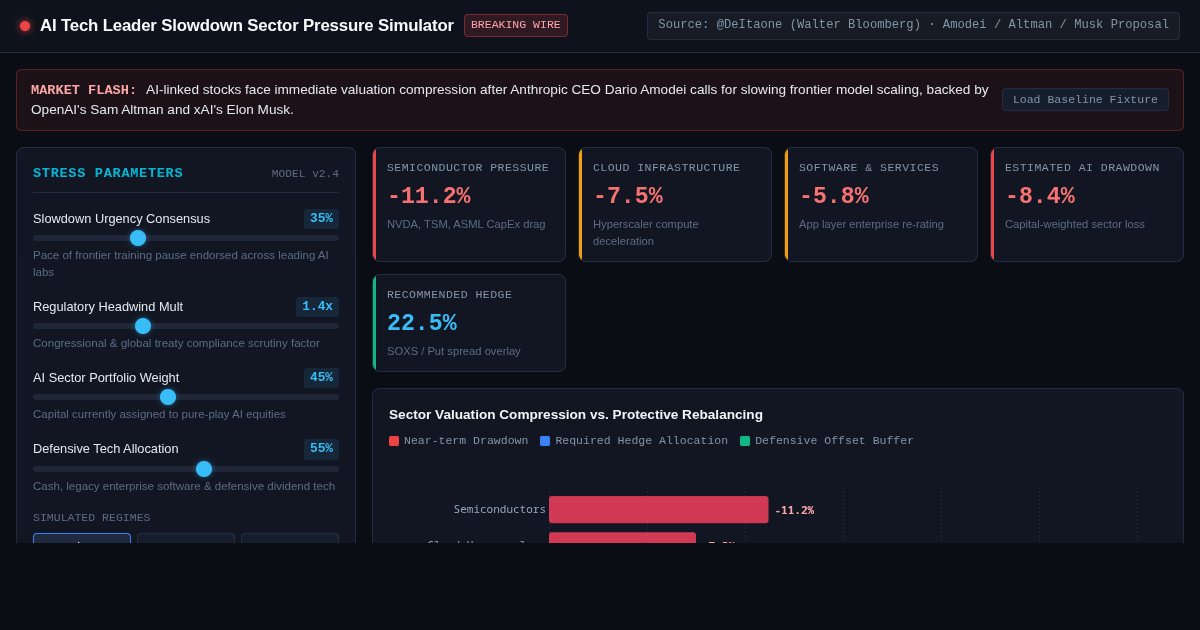Click the Load Baseline Fixture button
The height and width of the screenshot is (630, 1200).
[1085, 100]
